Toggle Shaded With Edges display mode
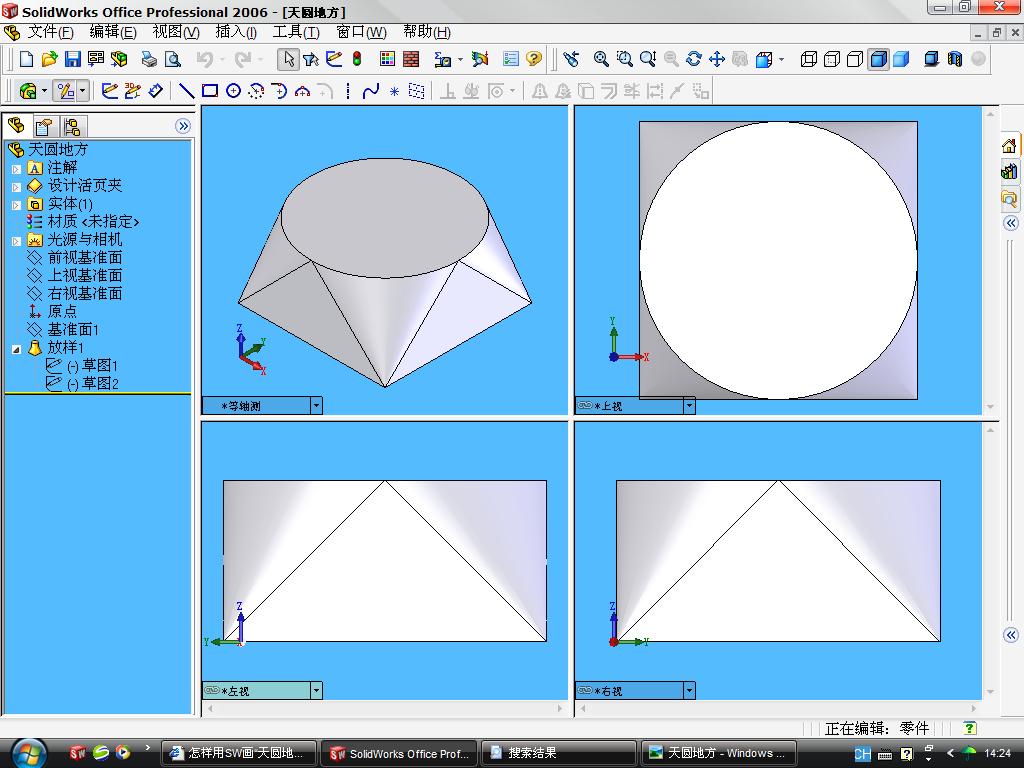The image size is (1024, 768). pyautogui.click(x=878, y=59)
